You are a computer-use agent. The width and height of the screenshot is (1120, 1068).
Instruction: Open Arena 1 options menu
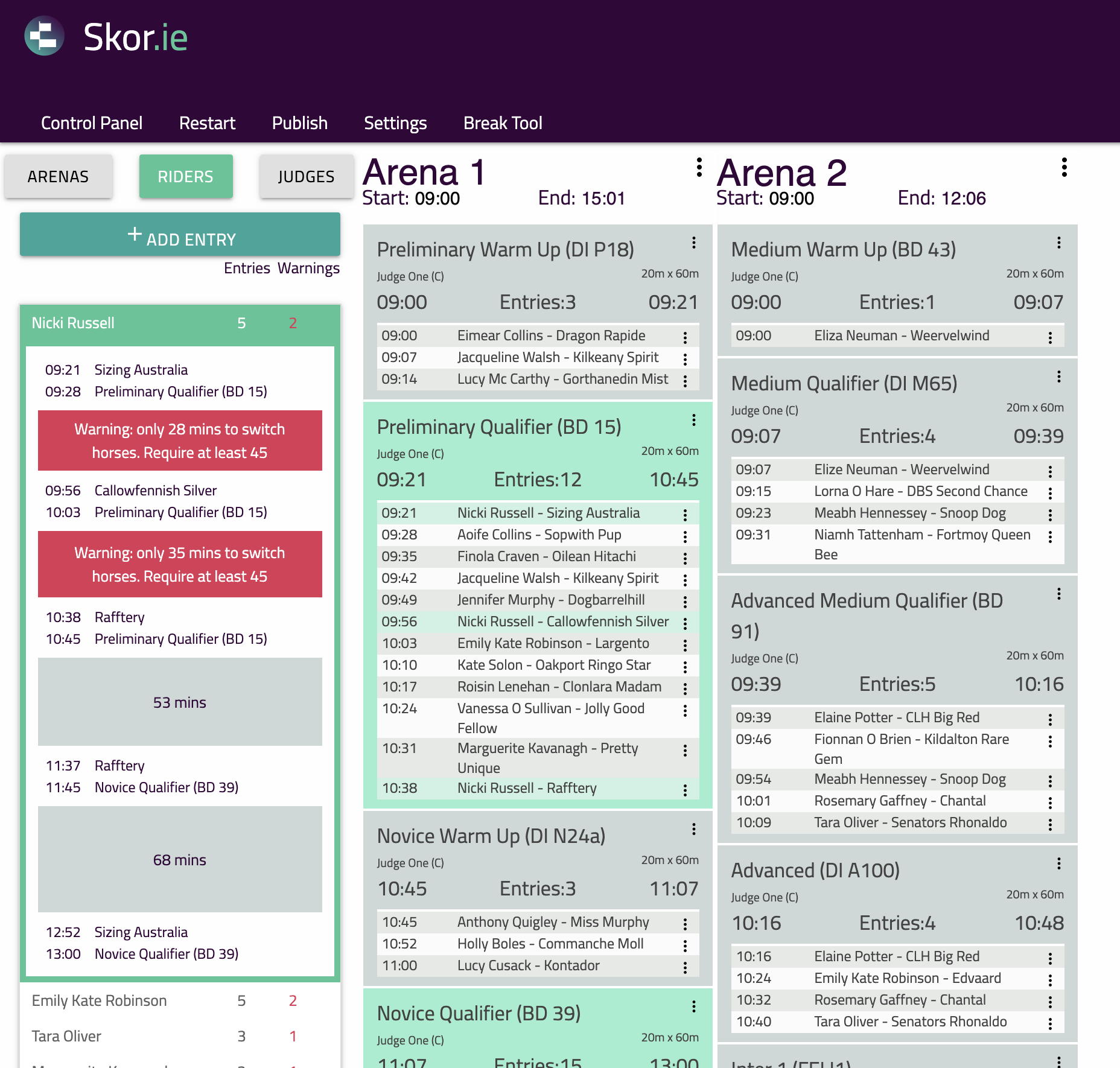pos(699,168)
